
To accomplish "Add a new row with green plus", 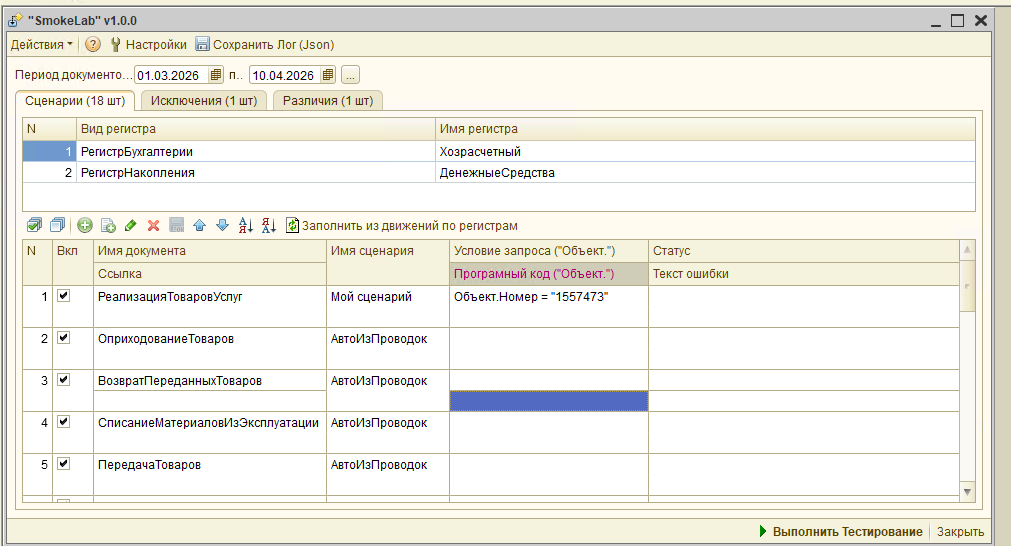I will (x=85, y=226).
